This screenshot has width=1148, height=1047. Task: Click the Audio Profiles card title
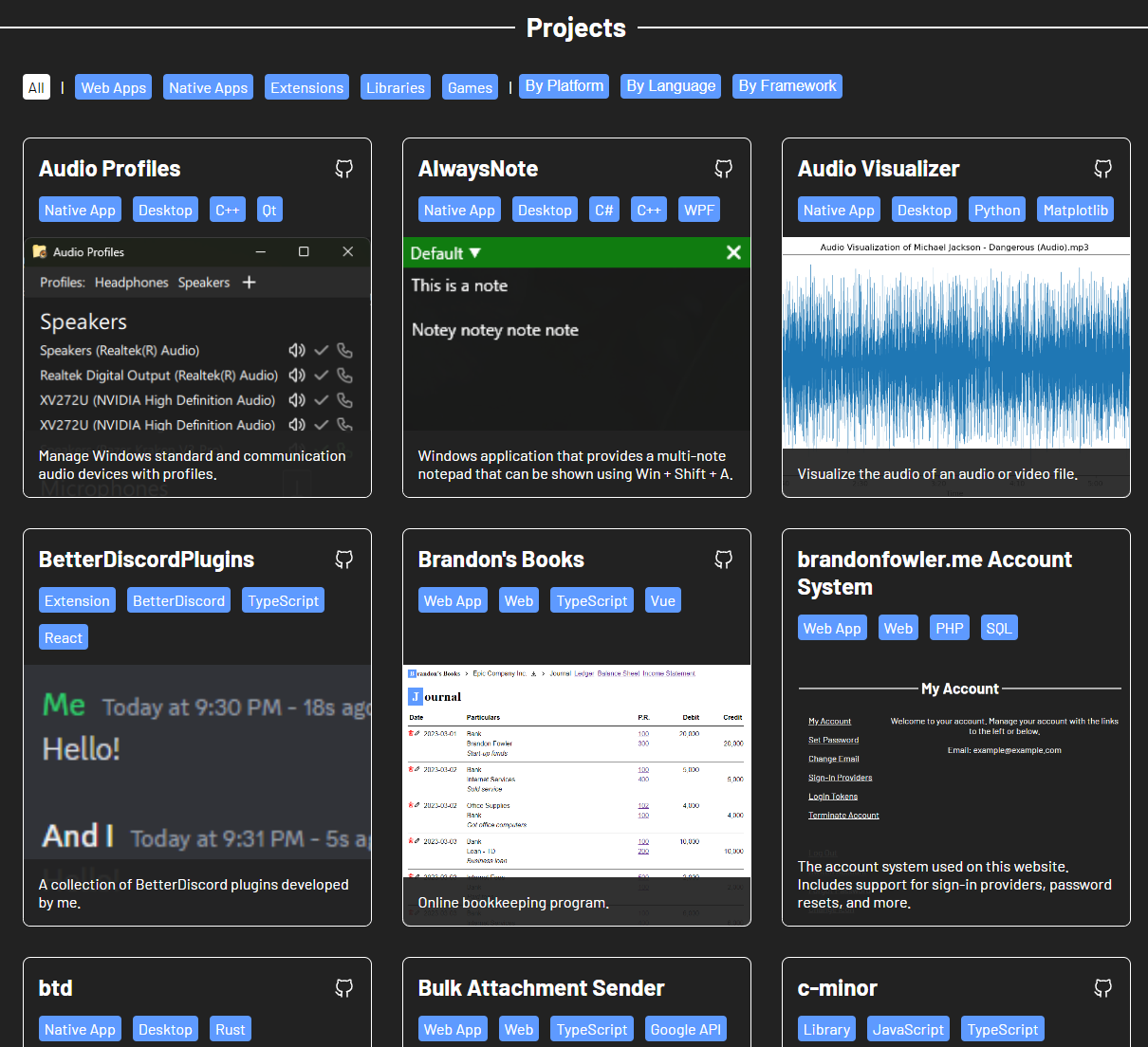click(110, 169)
